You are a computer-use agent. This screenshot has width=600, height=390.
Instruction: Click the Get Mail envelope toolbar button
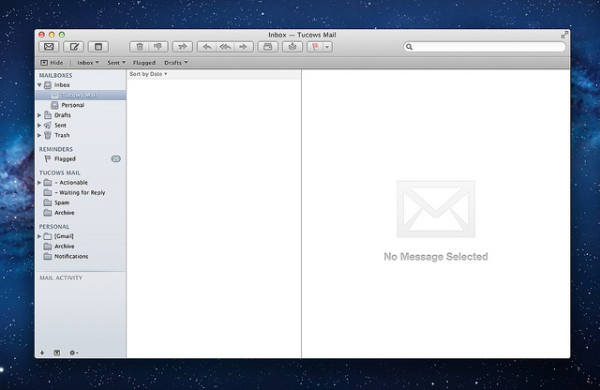tap(49, 47)
